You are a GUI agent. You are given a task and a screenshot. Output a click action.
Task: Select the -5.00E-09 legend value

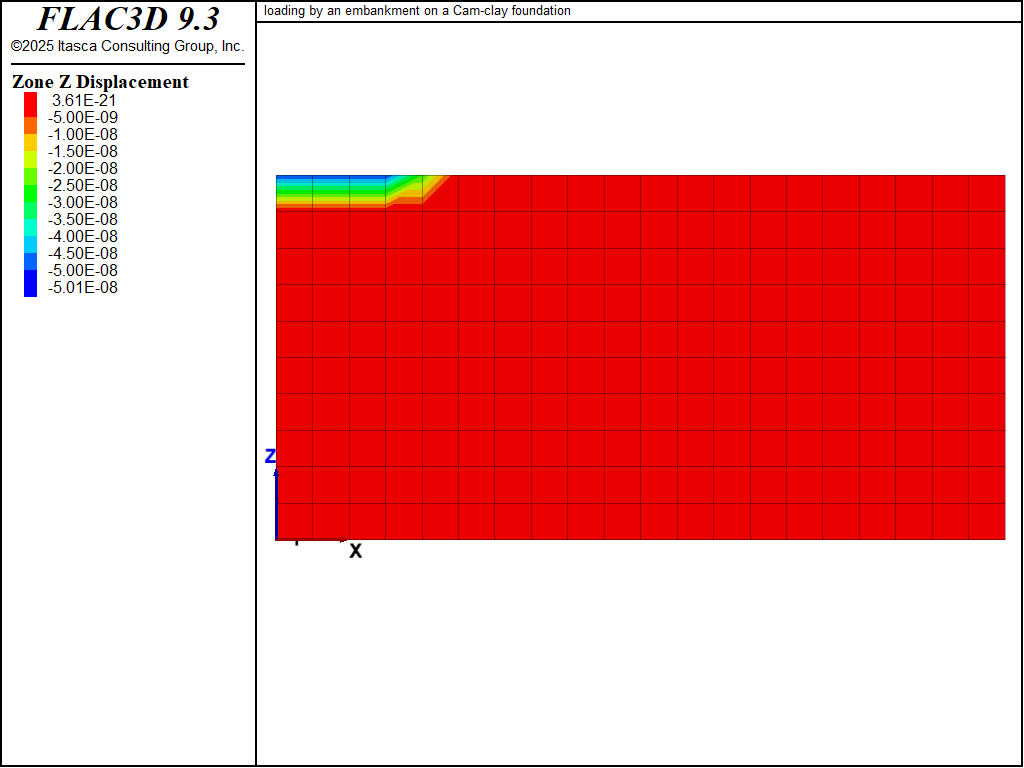click(84, 117)
